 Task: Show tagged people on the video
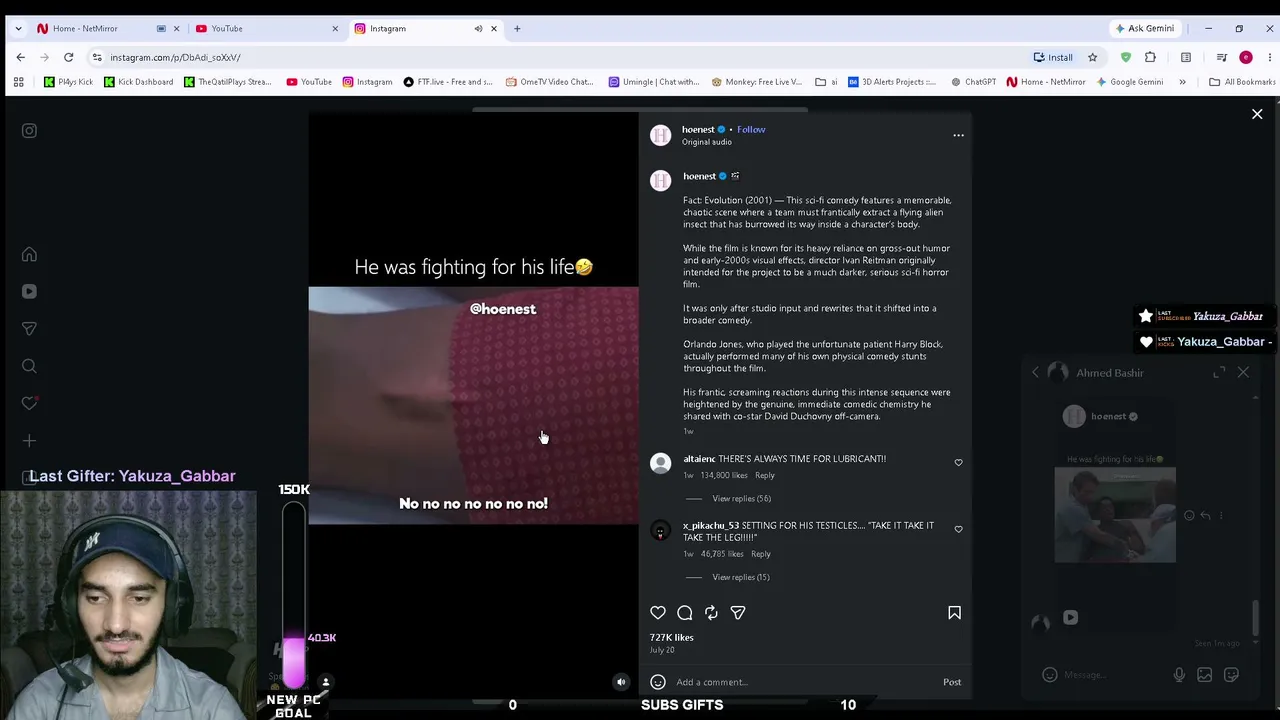pos(325,682)
